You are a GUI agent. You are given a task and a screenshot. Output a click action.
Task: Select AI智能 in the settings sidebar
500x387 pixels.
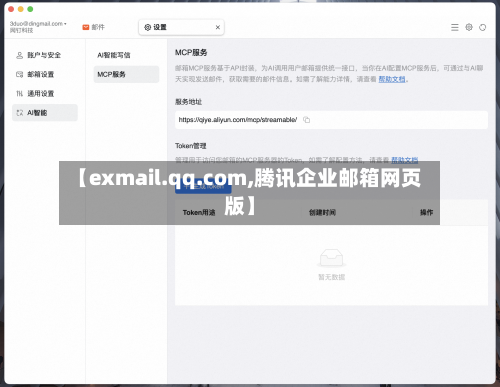point(45,113)
